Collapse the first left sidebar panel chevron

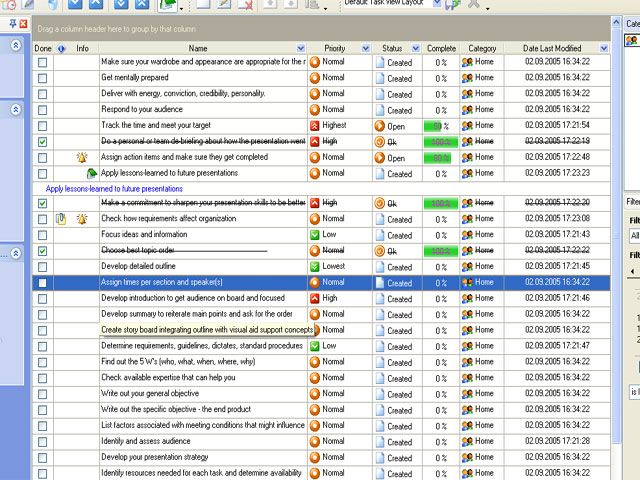[16, 46]
